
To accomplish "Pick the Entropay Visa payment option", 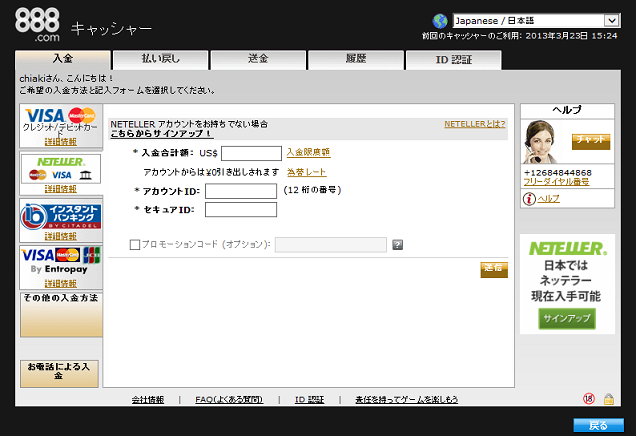I will click(60, 262).
